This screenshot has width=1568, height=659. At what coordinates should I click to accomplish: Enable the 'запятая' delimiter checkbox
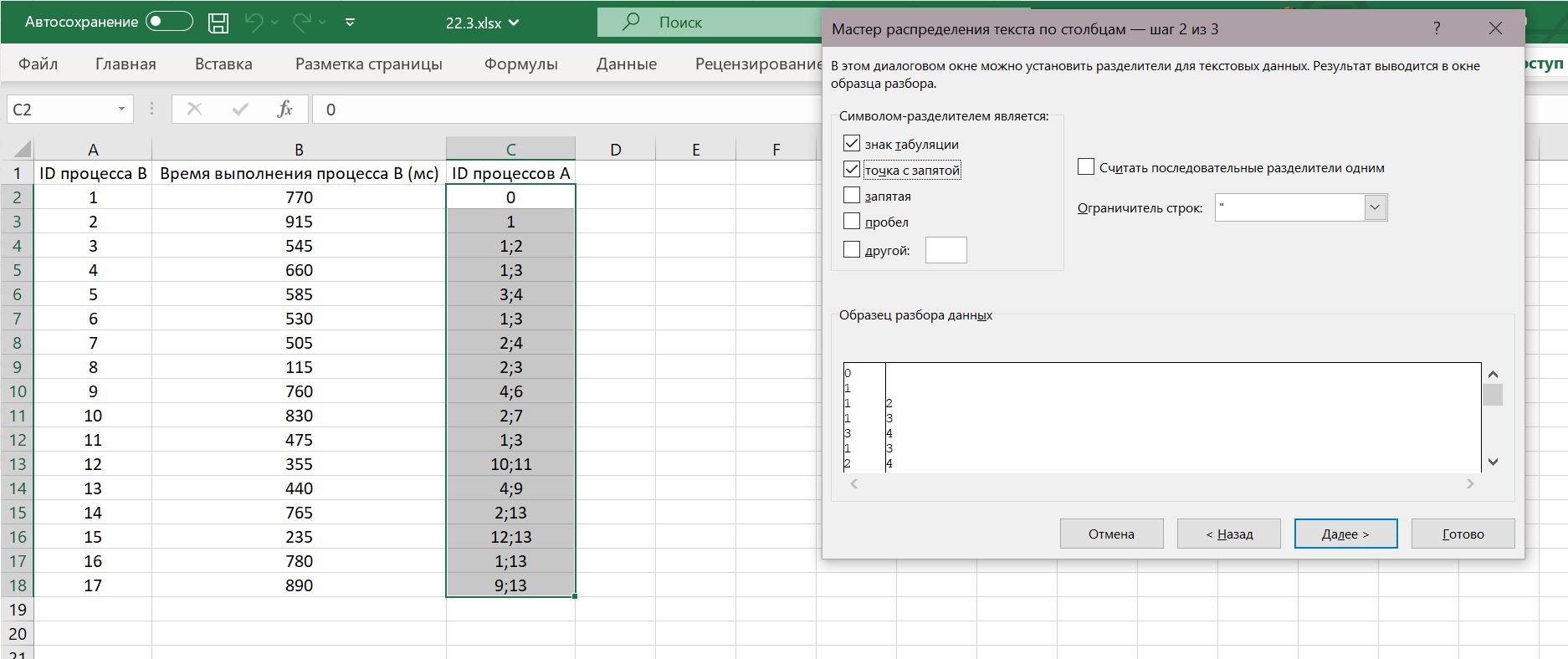click(x=852, y=196)
